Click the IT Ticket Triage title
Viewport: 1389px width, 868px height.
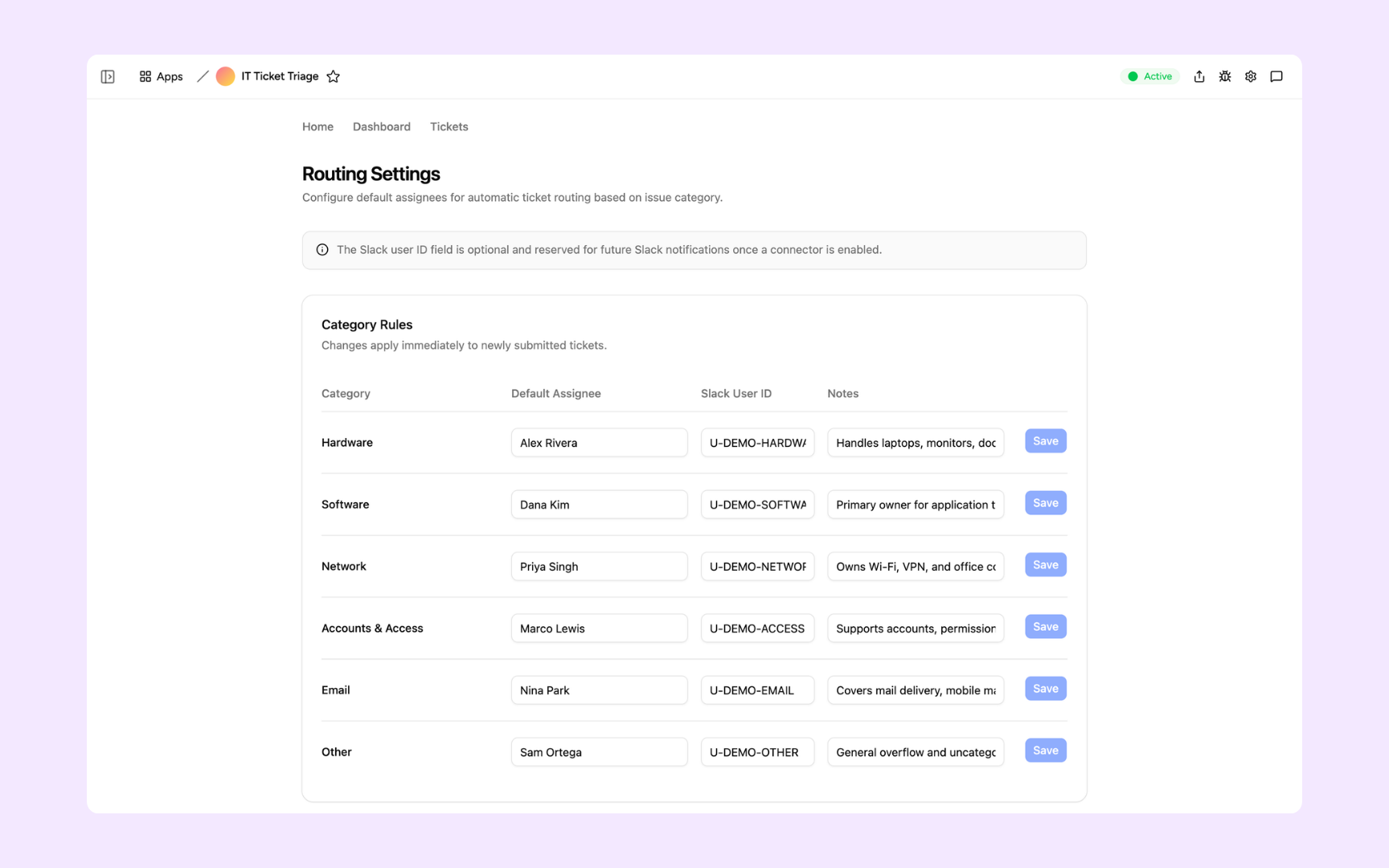point(280,76)
